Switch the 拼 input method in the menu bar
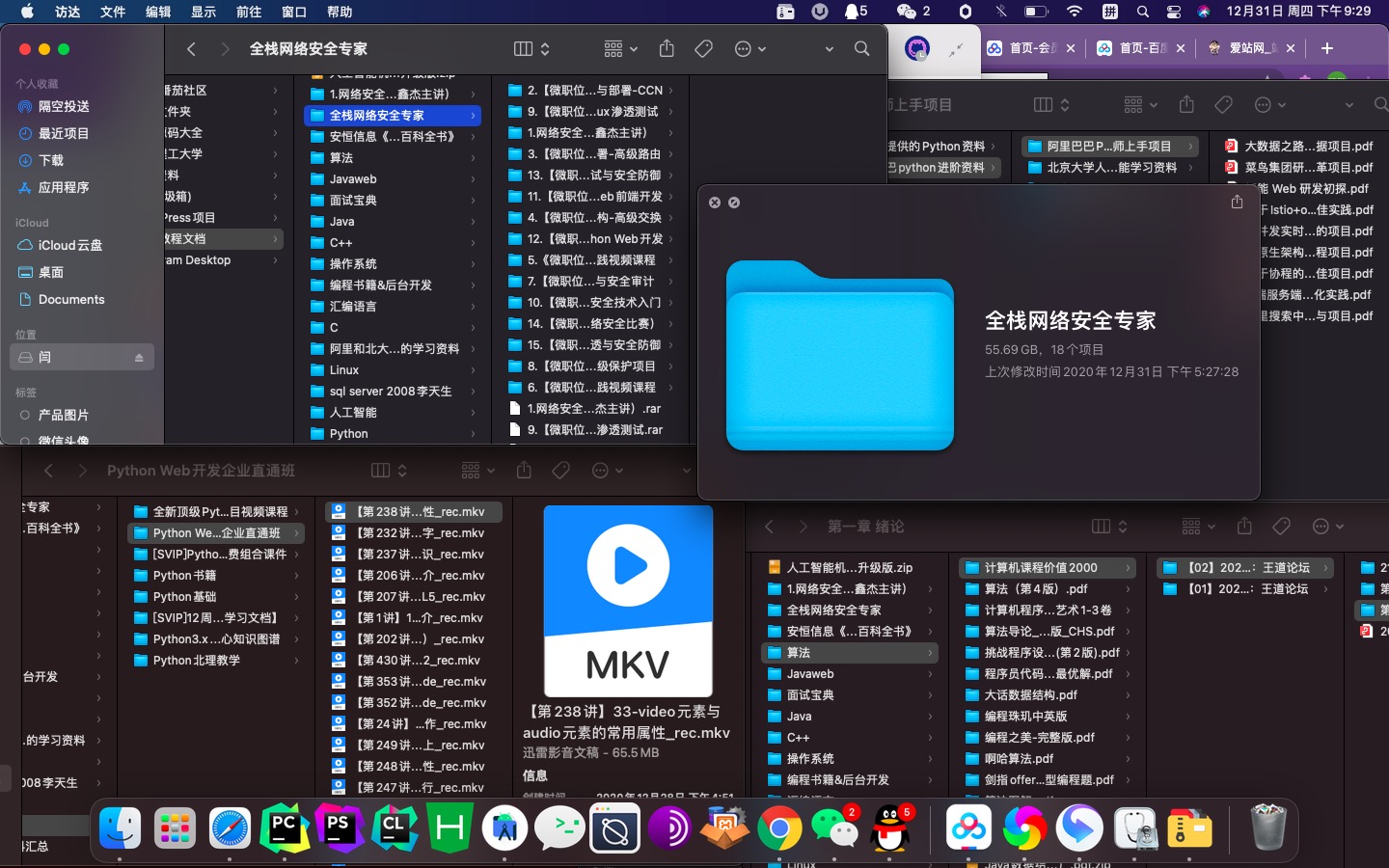The image size is (1389, 868). tap(1110, 12)
